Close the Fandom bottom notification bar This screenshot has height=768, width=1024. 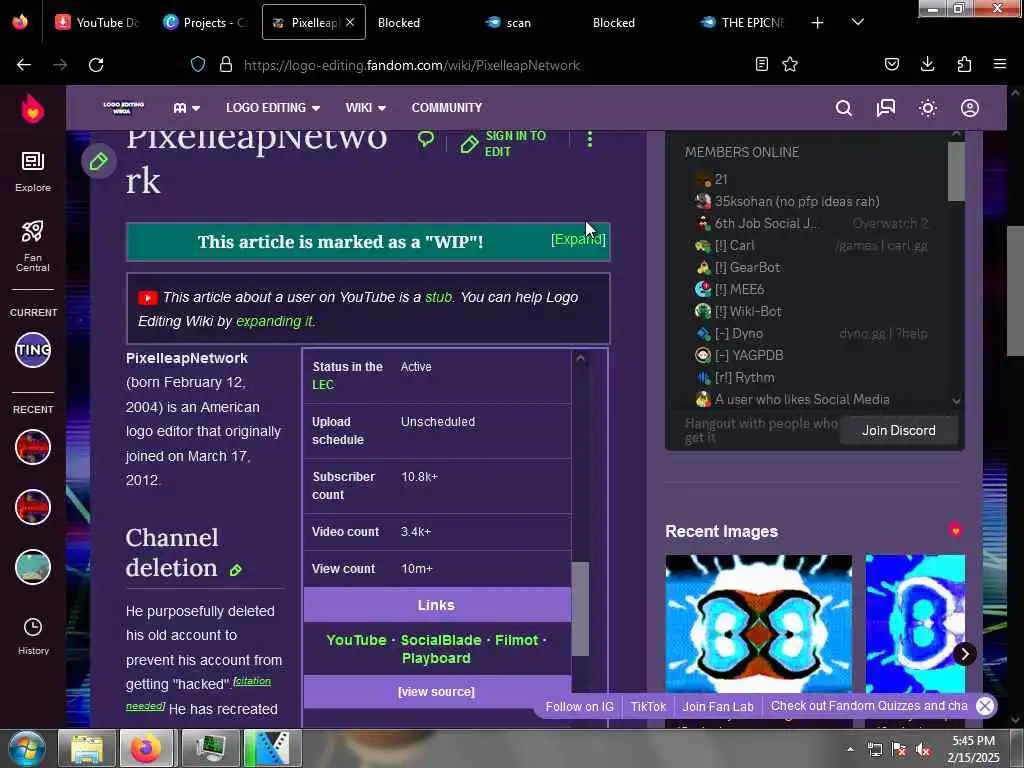tap(985, 706)
